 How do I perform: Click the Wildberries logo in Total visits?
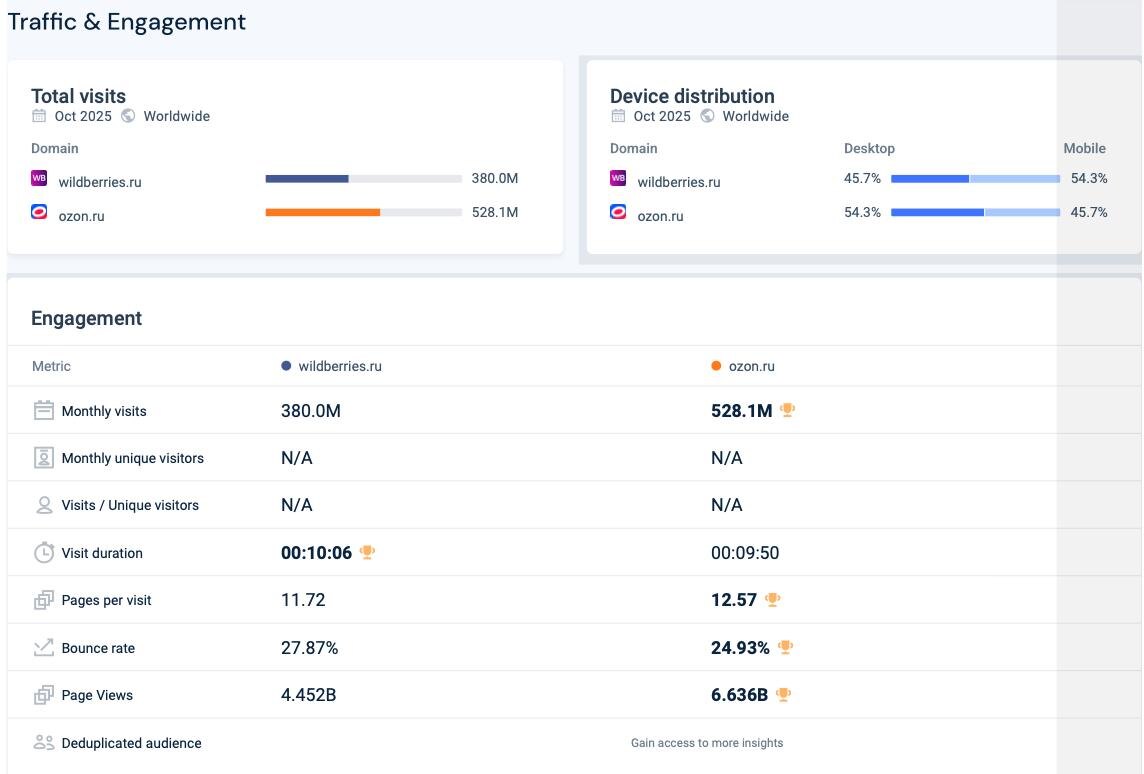pyautogui.click(x=39, y=178)
